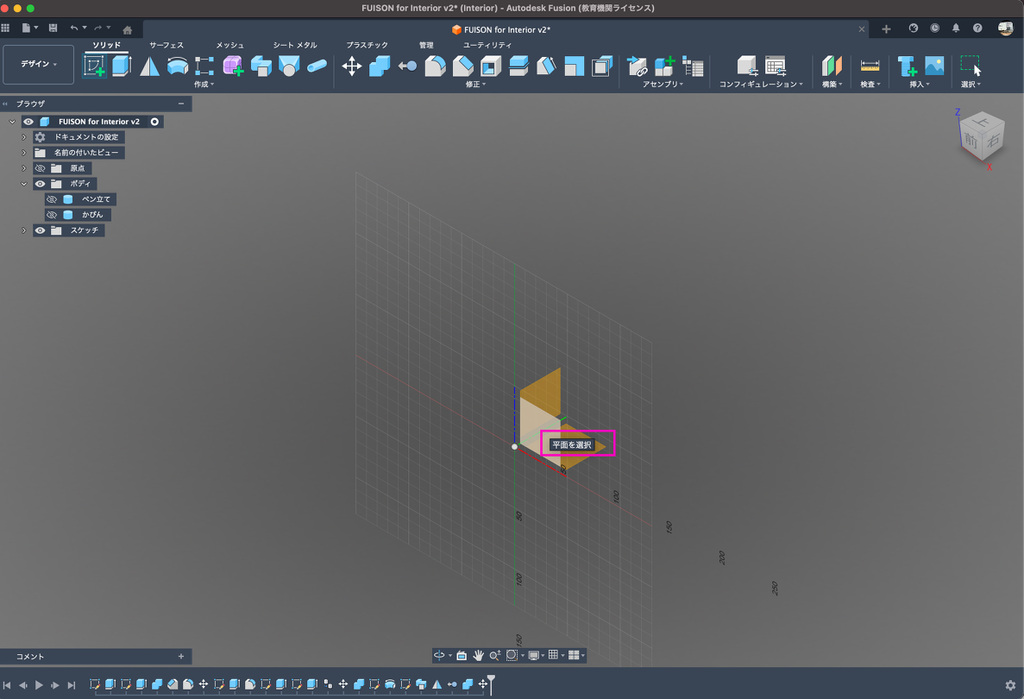
Task: Expand the ドキュメントの設定 tree node
Action: pyautogui.click(x=23, y=137)
